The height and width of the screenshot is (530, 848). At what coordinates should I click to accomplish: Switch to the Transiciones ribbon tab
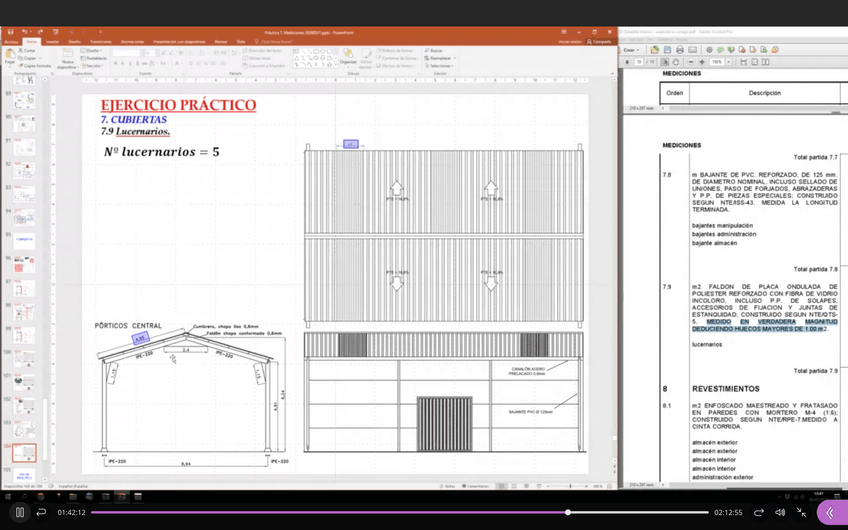(x=100, y=42)
